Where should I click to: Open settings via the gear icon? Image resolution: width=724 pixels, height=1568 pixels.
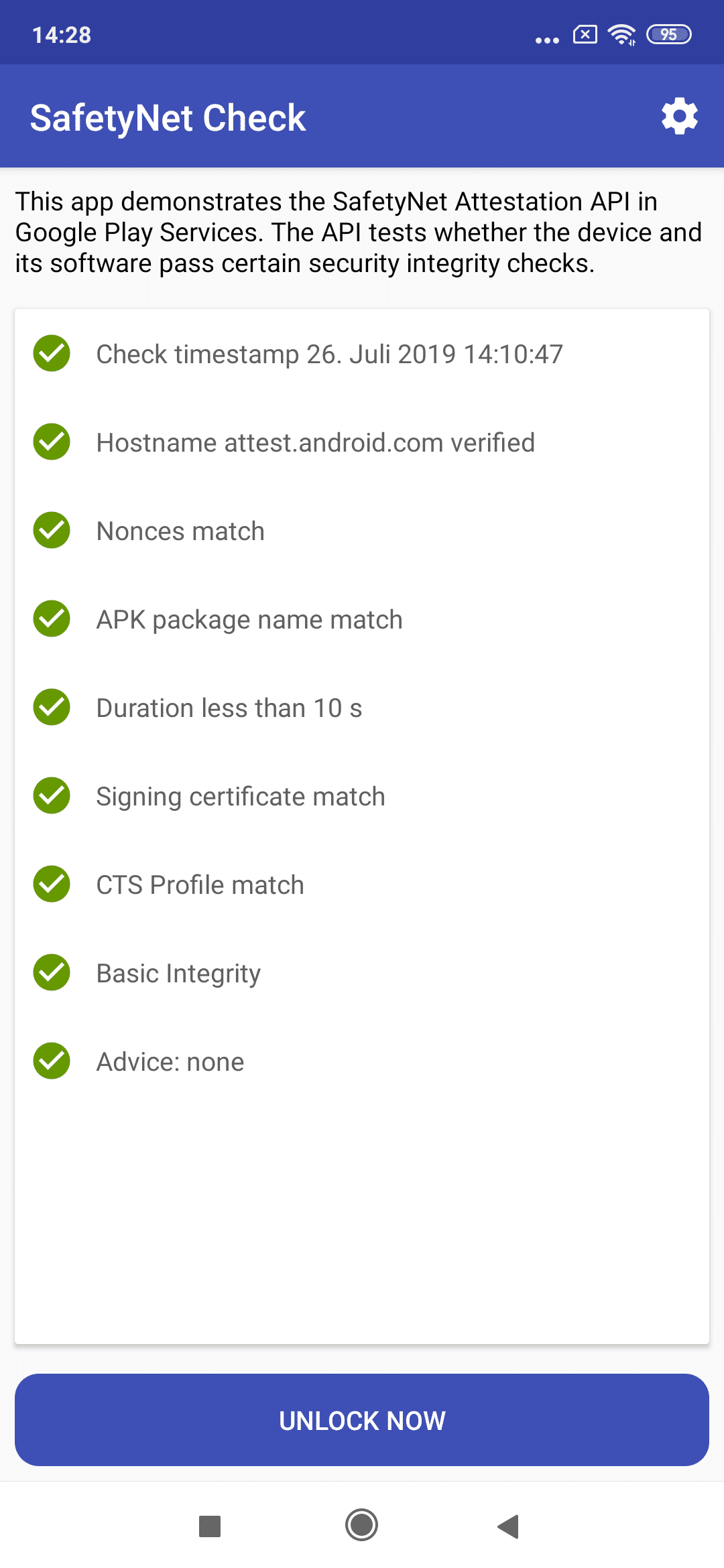680,117
